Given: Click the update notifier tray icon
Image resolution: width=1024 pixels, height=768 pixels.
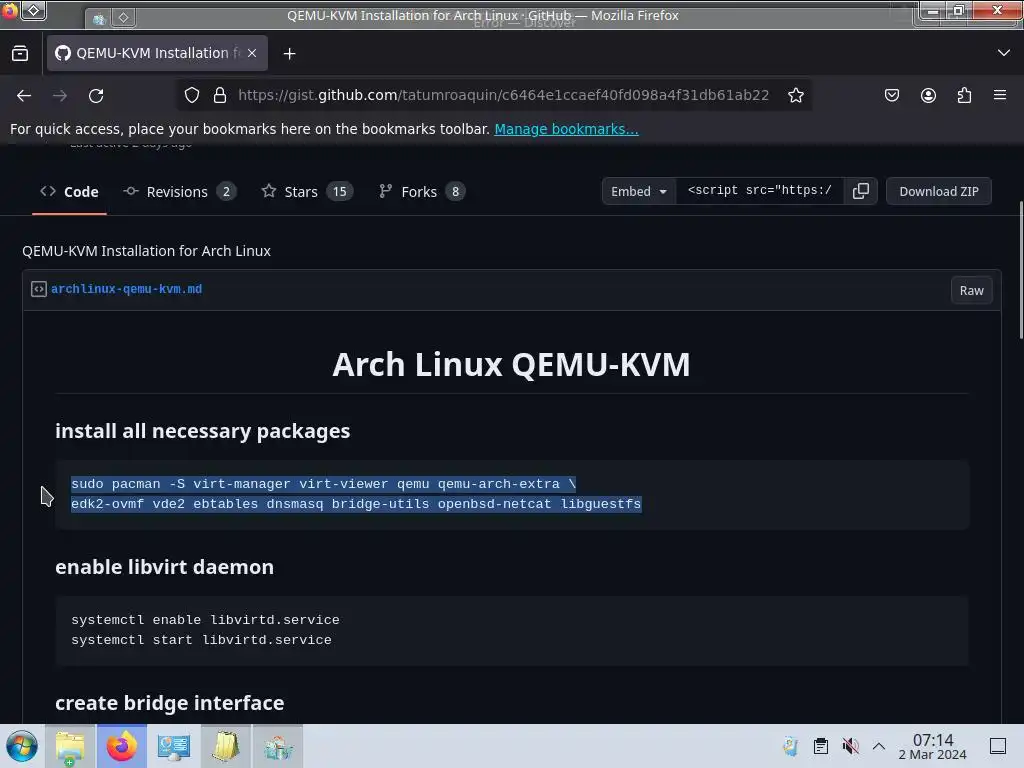Looking at the screenshot, I should click(x=790, y=746).
